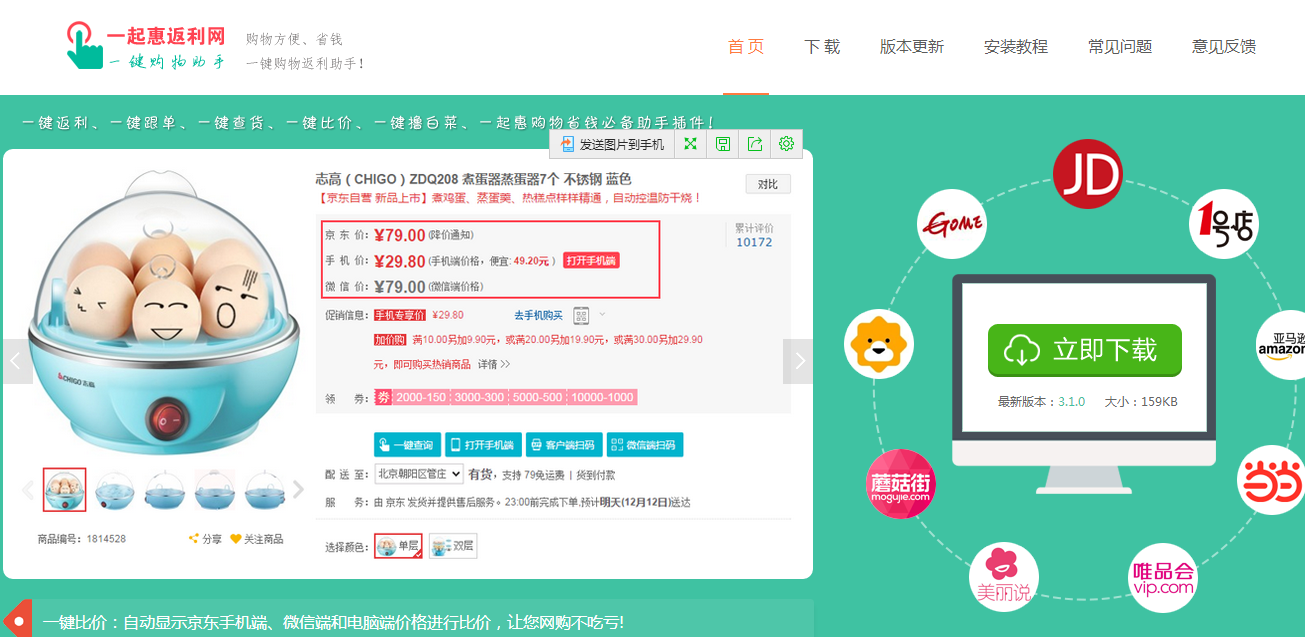
Task: Click thumbnail strip next arrow
Action: [x=298, y=490]
